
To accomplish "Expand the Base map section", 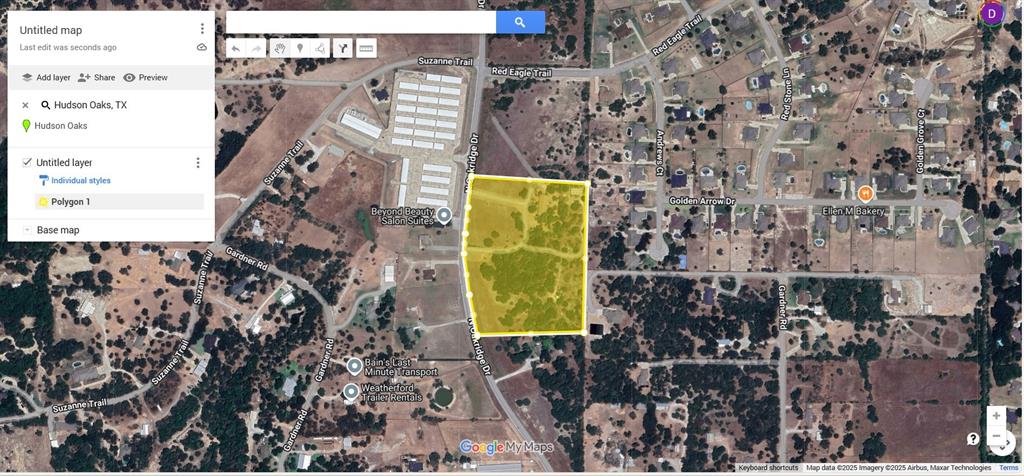I will [x=27, y=230].
